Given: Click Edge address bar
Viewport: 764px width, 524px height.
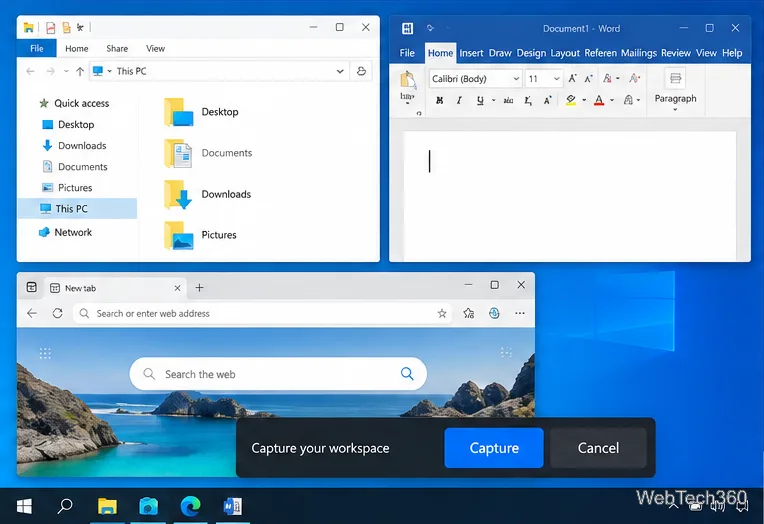Looking at the screenshot, I should pos(263,313).
